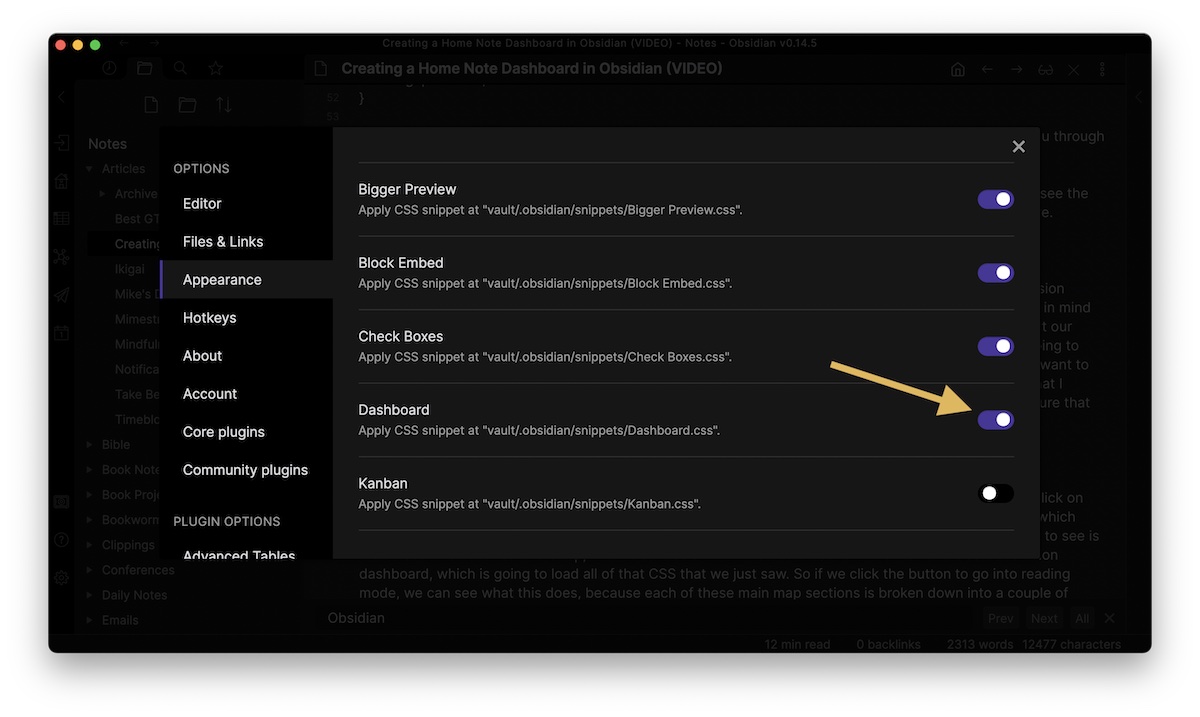Click the 0 backlinks status item
1200x717 pixels.
pyautogui.click(x=888, y=644)
